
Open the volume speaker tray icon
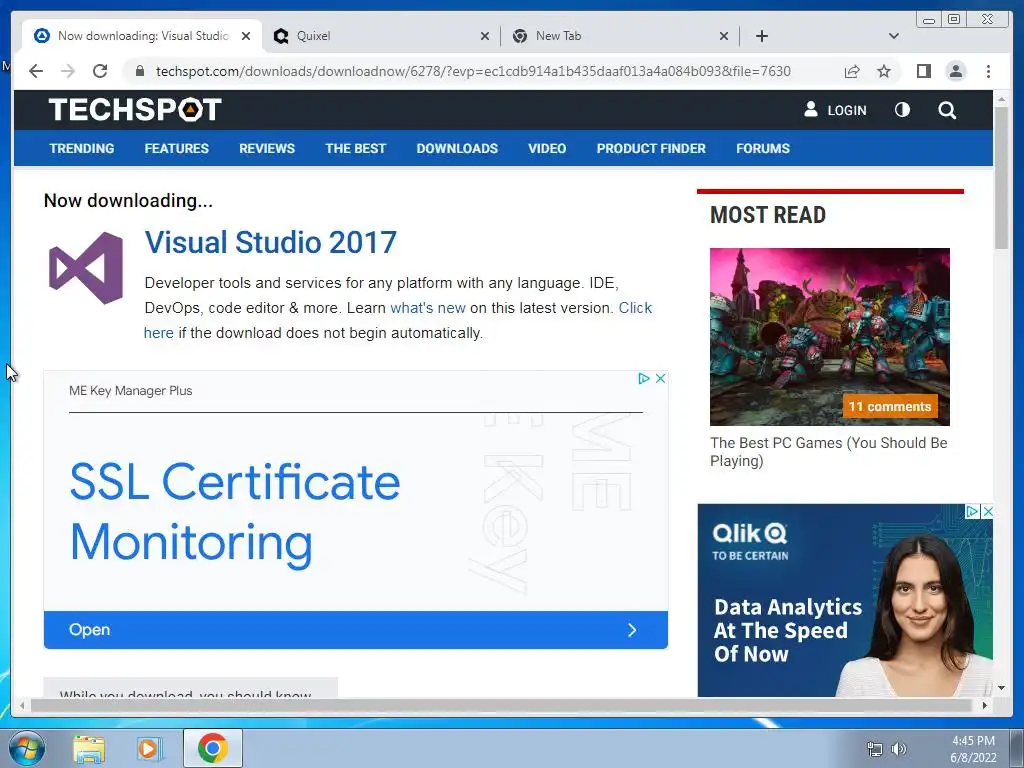point(899,749)
